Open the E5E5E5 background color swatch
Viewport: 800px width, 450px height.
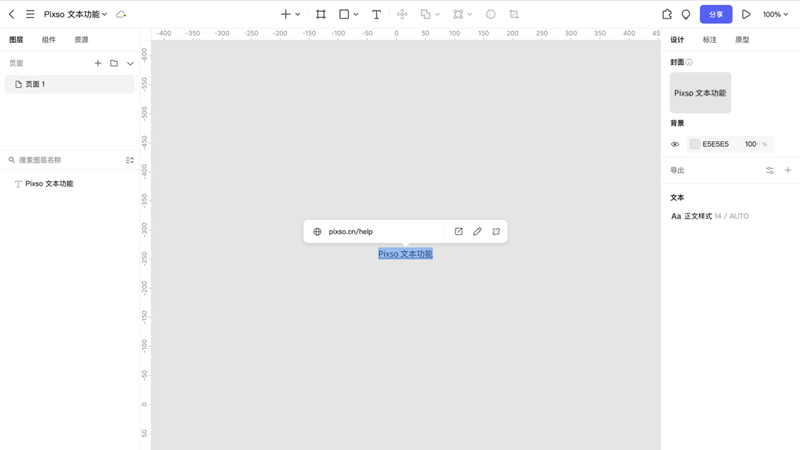click(694, 144)
